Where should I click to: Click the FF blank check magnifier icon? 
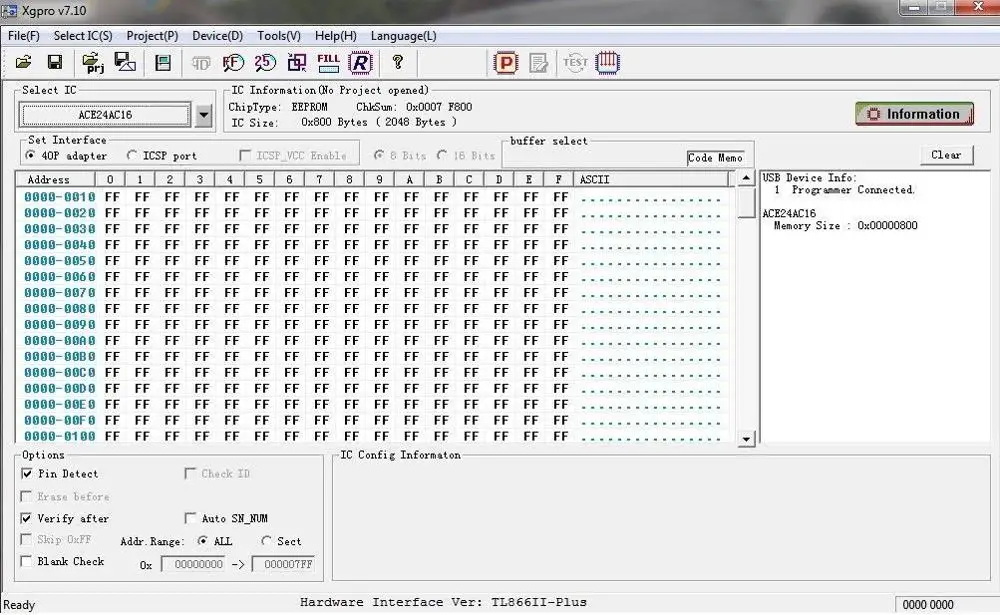(x=233, y=63)
